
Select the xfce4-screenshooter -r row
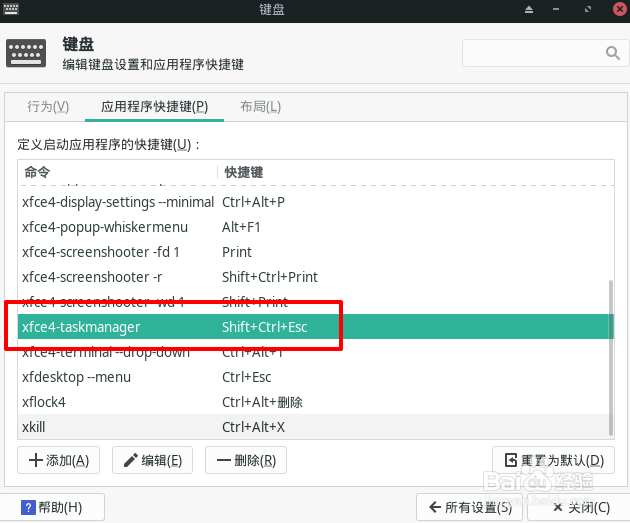pos(316,277)
